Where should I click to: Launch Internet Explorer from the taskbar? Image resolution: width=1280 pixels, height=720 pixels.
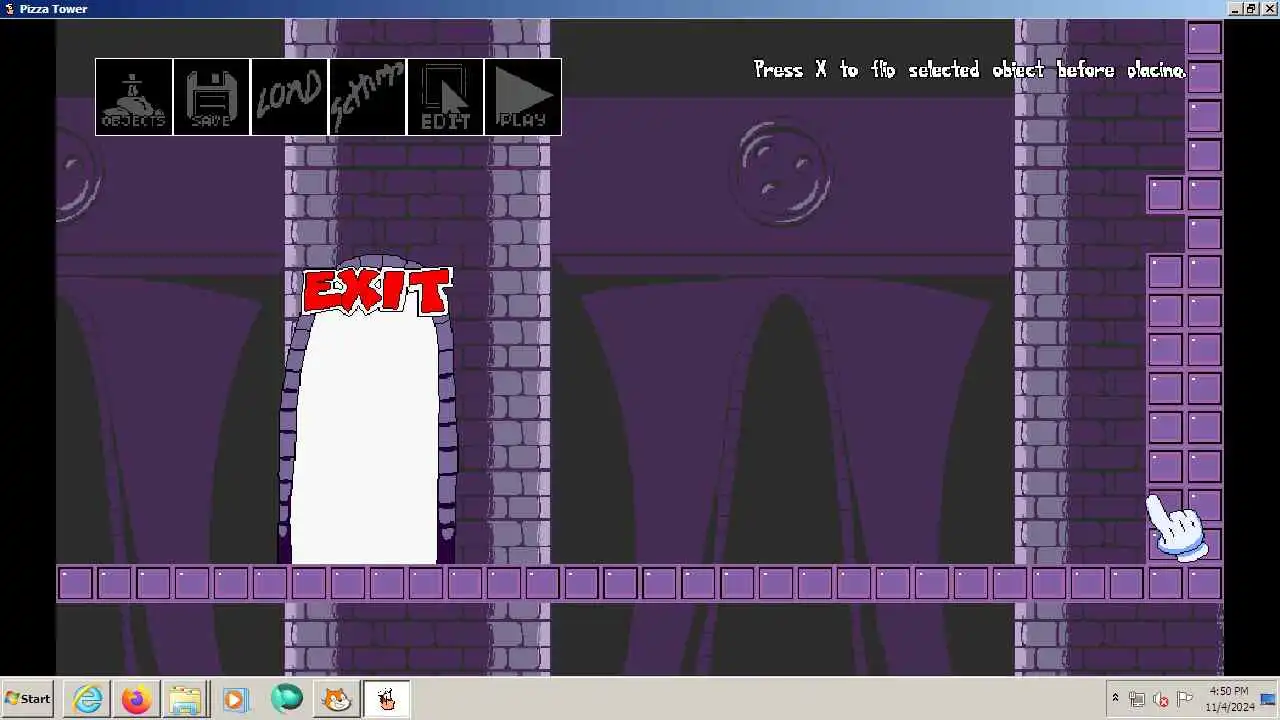(88, 699)
